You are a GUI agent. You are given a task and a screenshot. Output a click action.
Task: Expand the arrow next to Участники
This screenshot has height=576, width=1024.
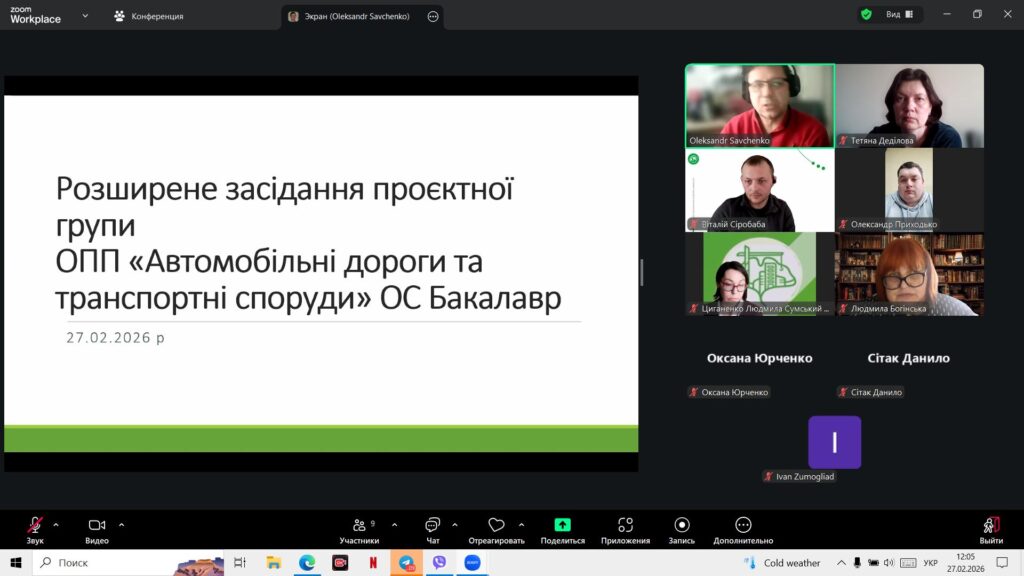(x=394, y=524)
